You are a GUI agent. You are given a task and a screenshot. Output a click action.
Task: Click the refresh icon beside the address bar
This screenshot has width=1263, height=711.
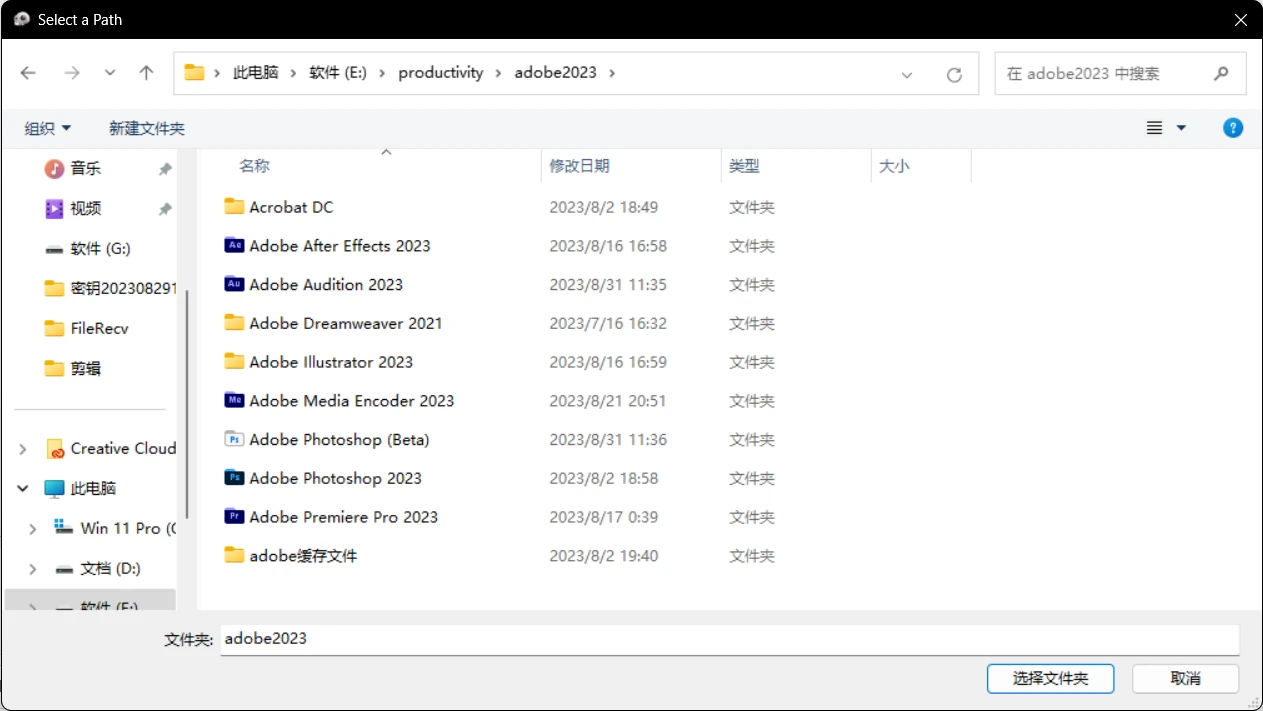click(954, 74)
